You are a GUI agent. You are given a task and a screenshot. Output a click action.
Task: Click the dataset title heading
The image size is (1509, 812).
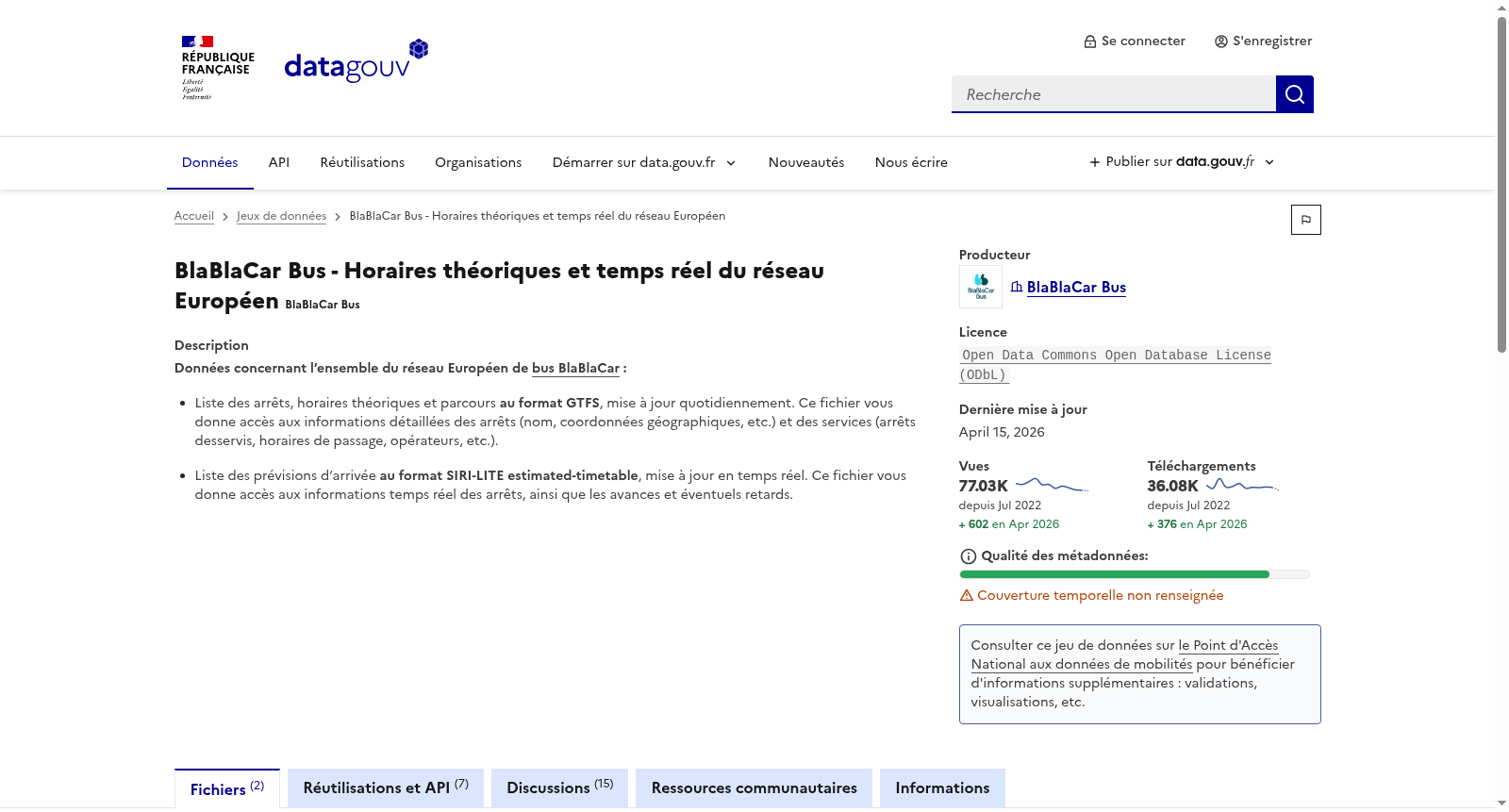click(499, 286)
